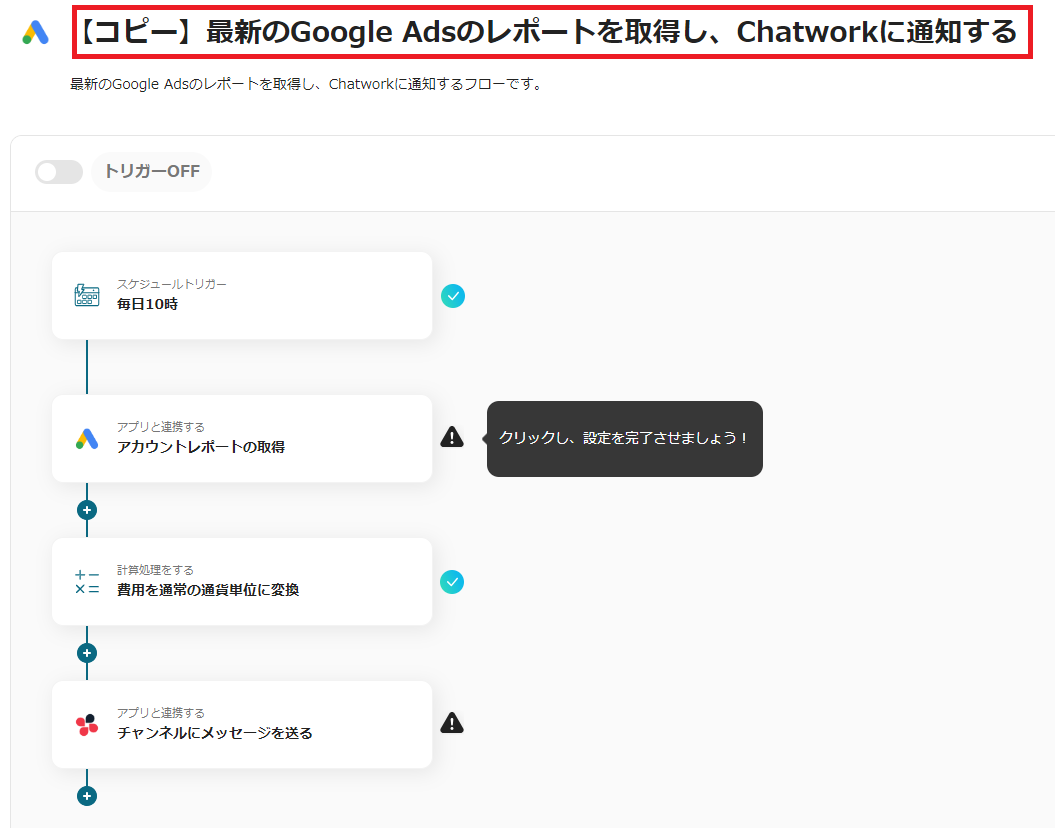This screenshot has height=828, width=1055.
Task: Click the 計算処理をする label text
Action: coord(155,570)
